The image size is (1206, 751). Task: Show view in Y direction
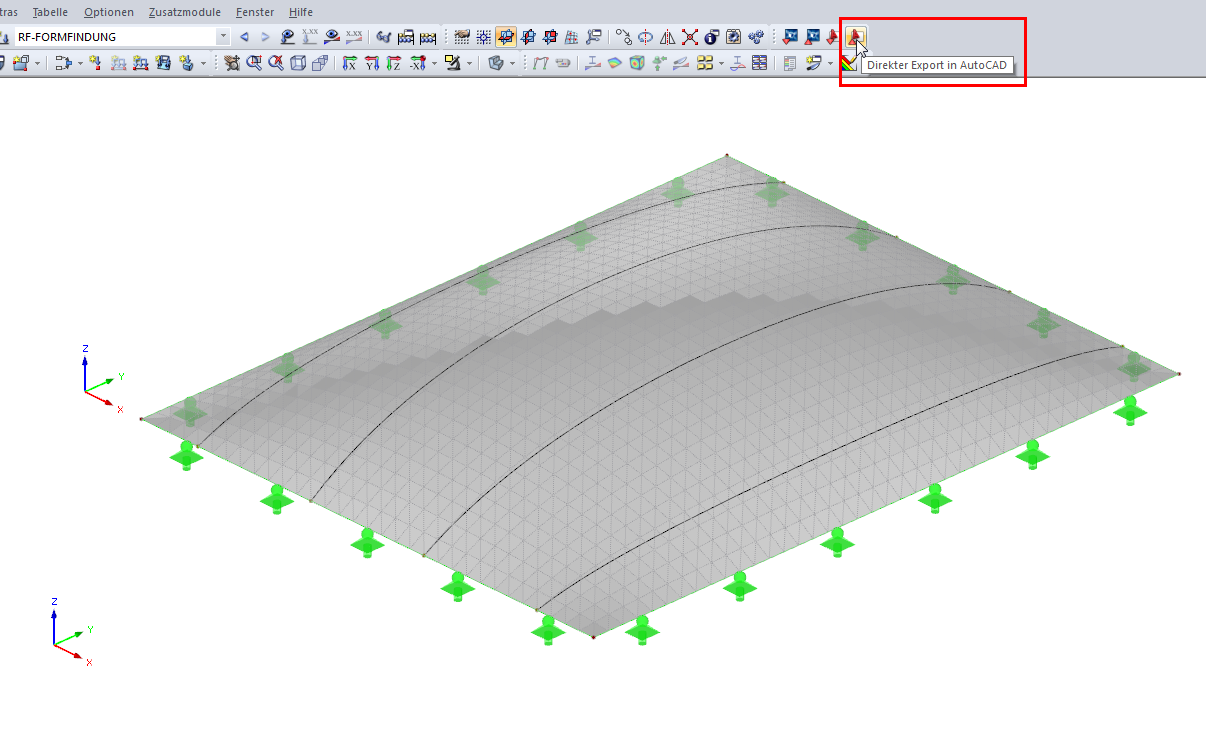click(x=372, y=63)
